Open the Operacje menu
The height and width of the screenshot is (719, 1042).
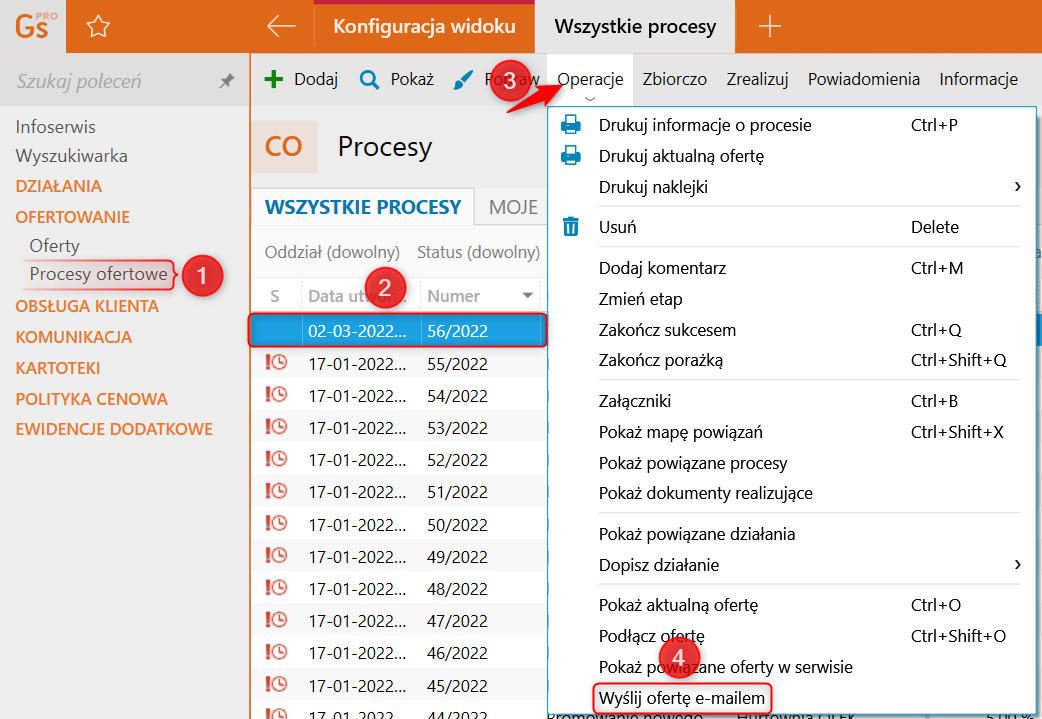590,80
